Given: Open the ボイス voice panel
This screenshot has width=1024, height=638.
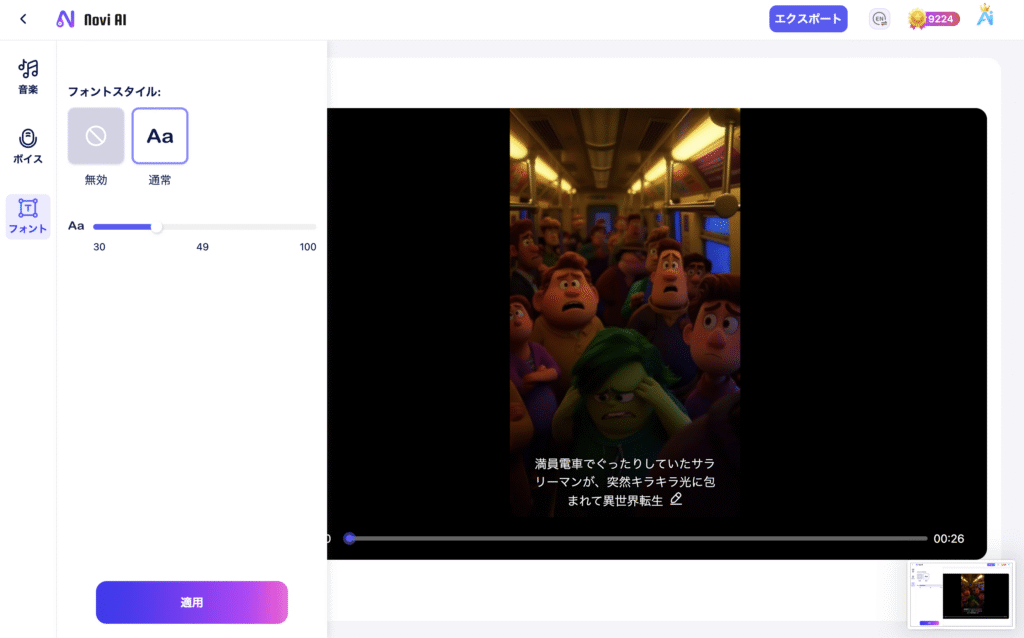Looking at the screenshot, I should click(28, 145).
